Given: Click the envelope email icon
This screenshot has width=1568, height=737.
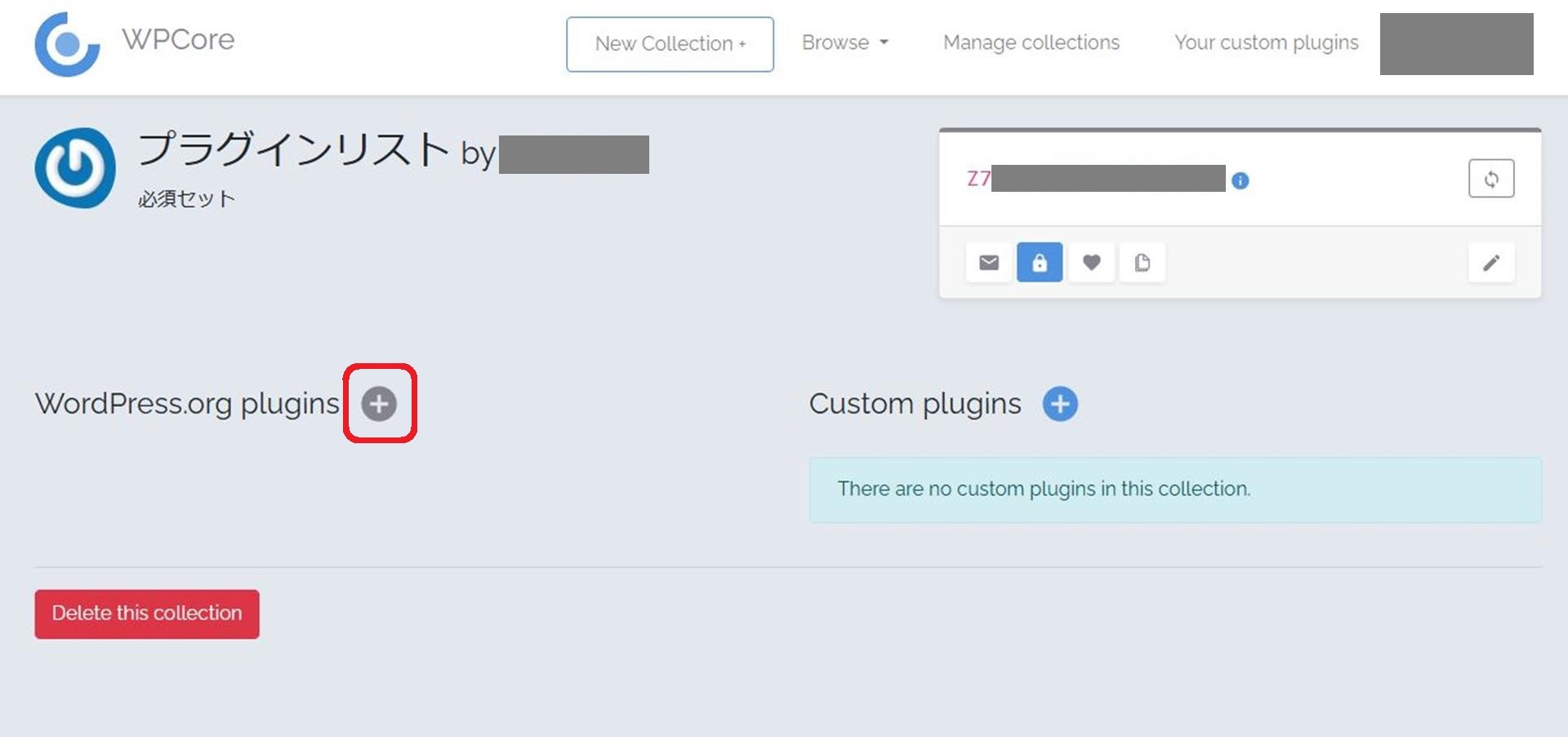Looking at the screenshot, I should 988,262.
